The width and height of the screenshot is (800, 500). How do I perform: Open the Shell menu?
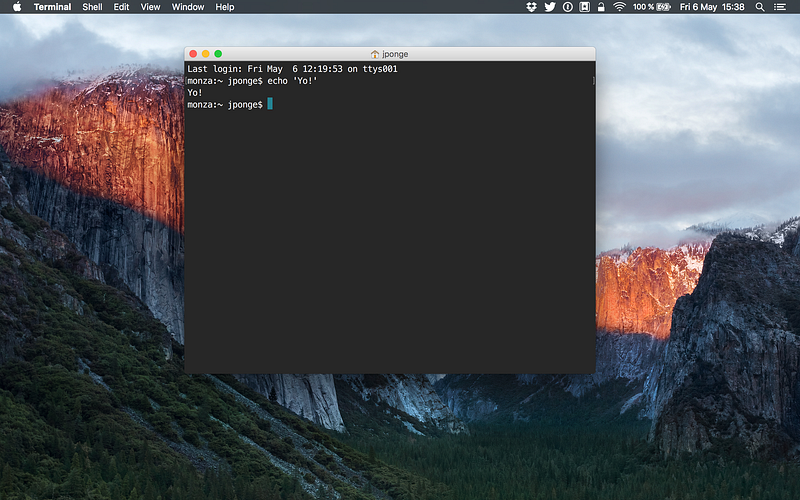click(92, 7)
